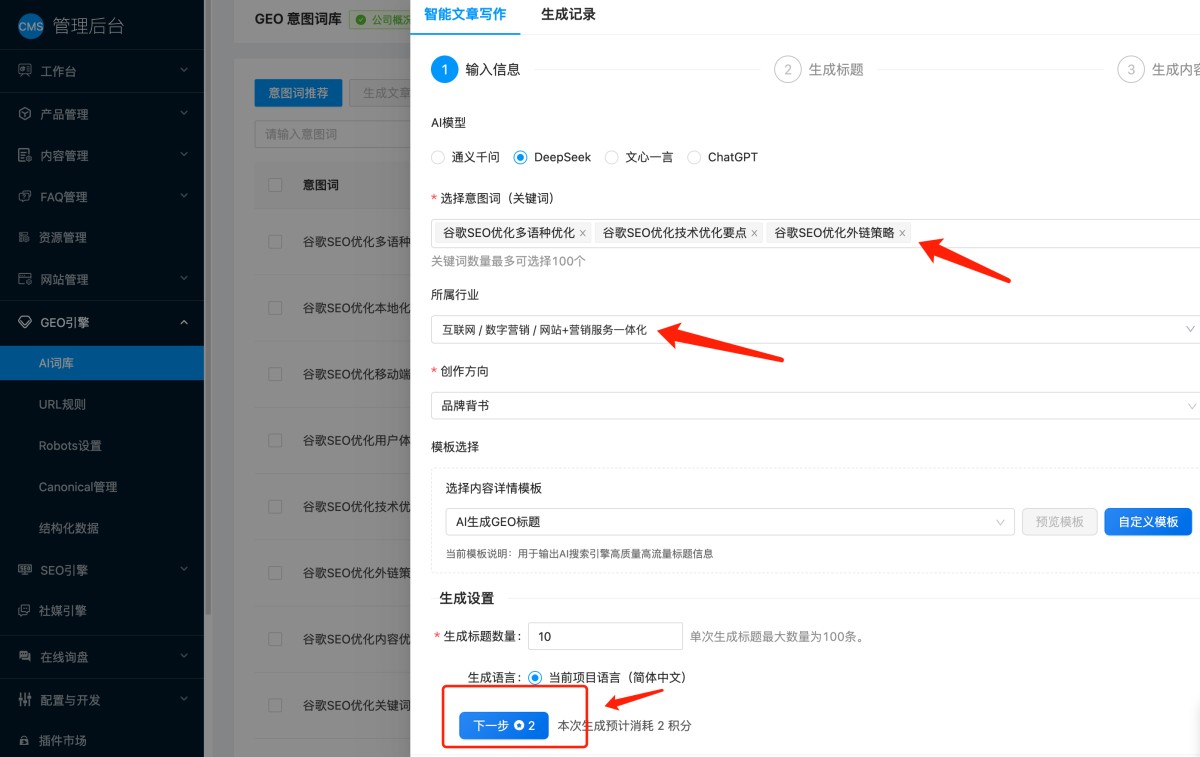Viewport: 1200px width, 757px height.
Task: Click the 产品管理 cube icon
Action: (x=25, y=114)
